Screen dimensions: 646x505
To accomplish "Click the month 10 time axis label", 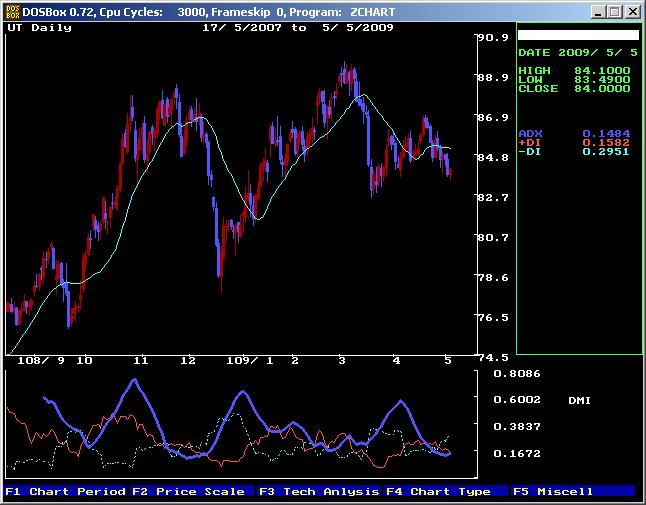I will point(84,361).
